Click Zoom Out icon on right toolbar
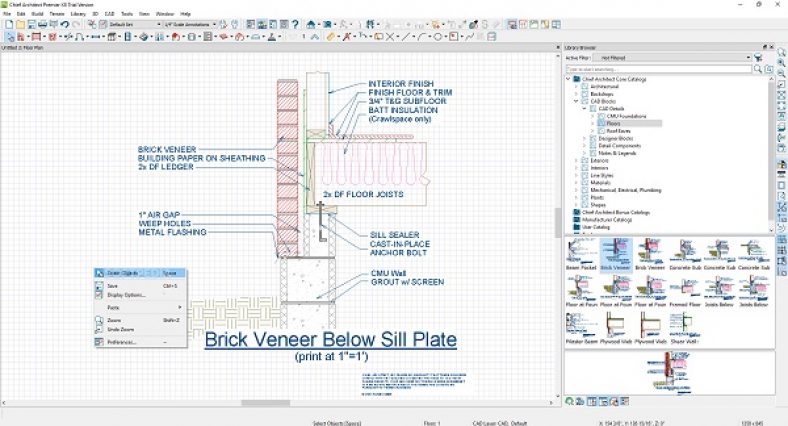788x426 pixels. click(781, 73)
